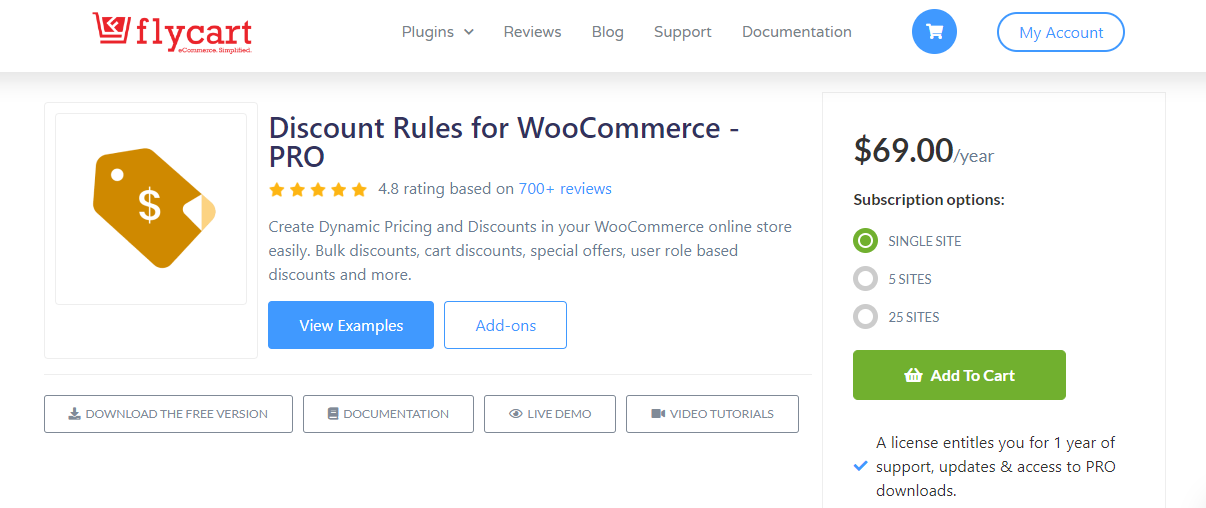Image resolution: width=1206 pixels, height=508 pixels.
Task: Expand the Plugins dropdown menu
Action: (x=437, y=32)
